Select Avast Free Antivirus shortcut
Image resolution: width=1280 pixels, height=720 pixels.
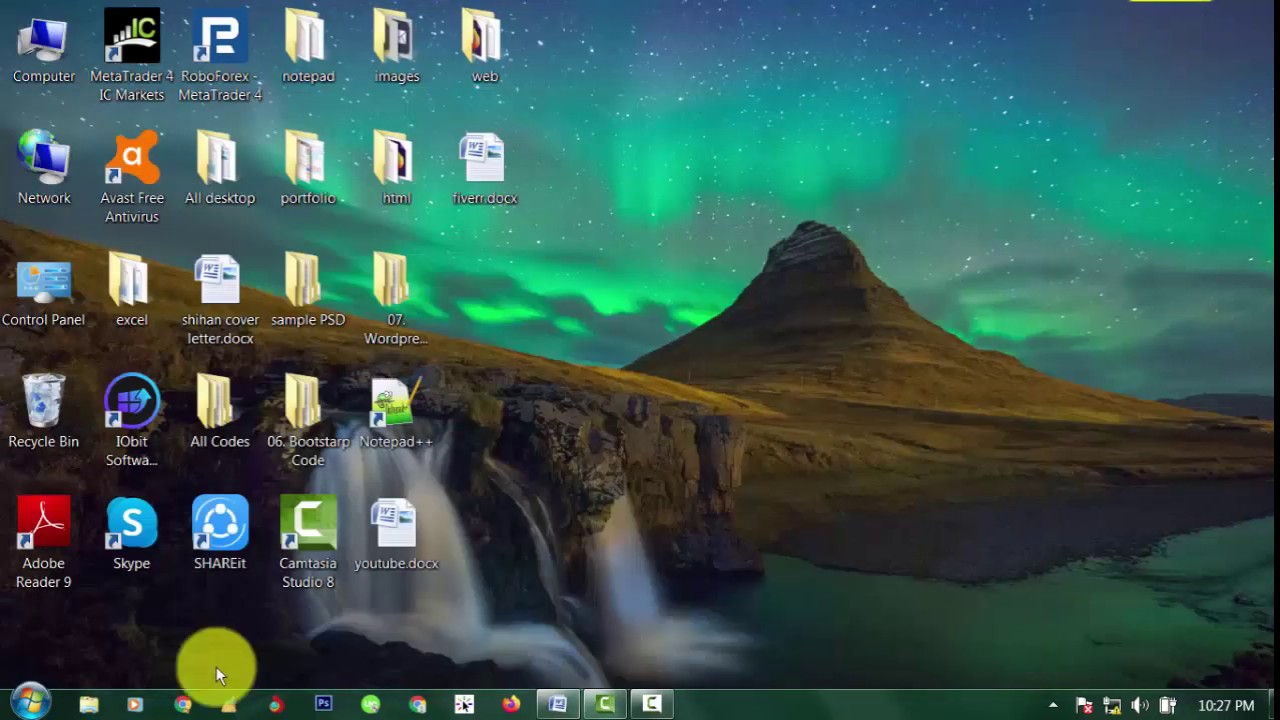[132, 178]
